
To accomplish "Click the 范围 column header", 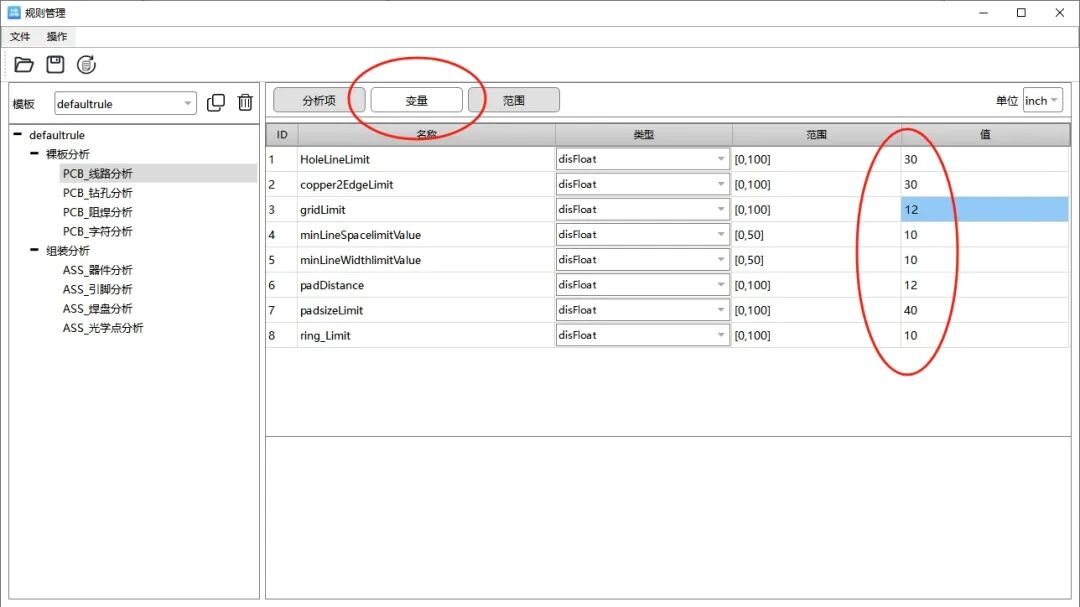I will click(x=816, y=134).
